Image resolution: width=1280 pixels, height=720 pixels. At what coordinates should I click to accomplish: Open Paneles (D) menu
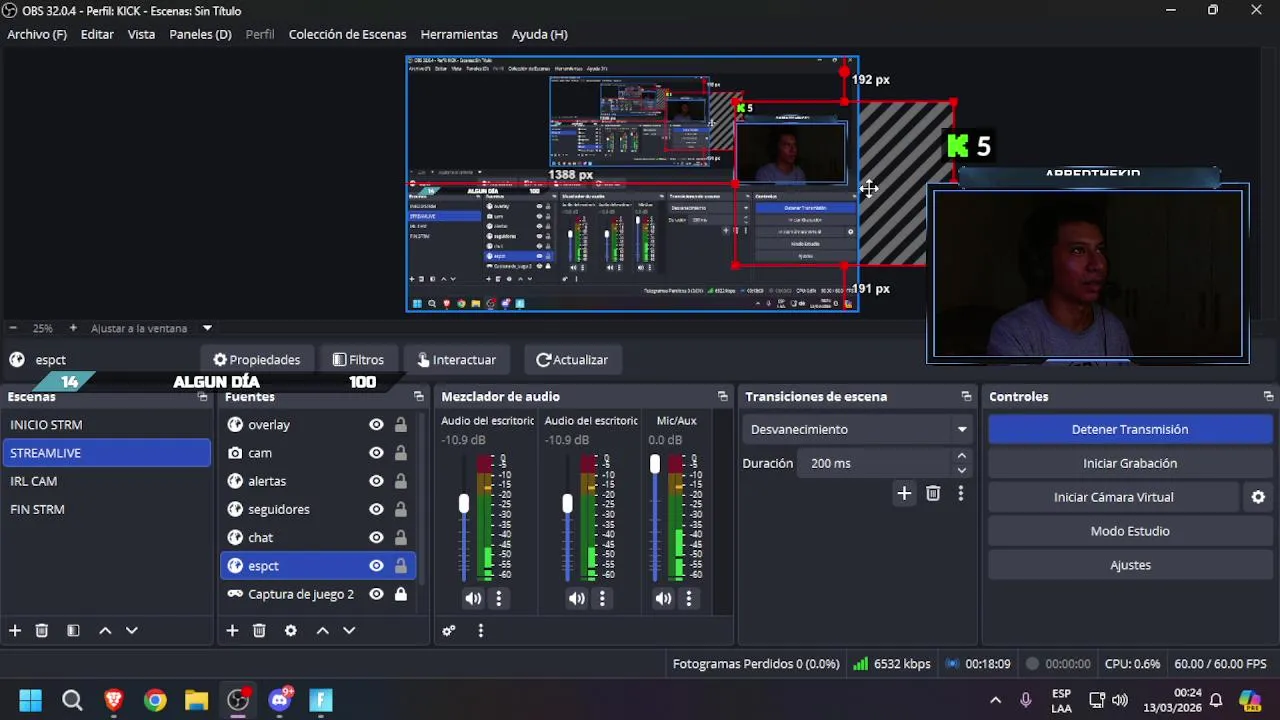(200, 34)
